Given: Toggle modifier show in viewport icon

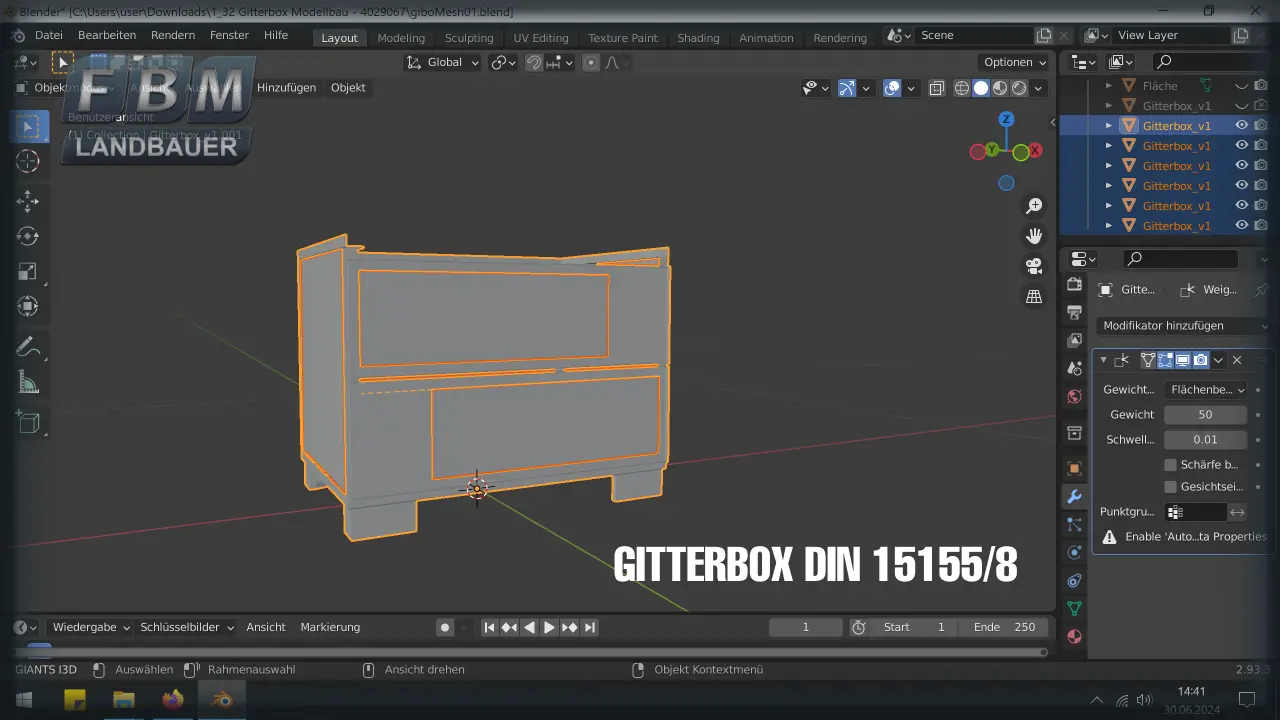Looking at the screenshot, I should 1183,360.
